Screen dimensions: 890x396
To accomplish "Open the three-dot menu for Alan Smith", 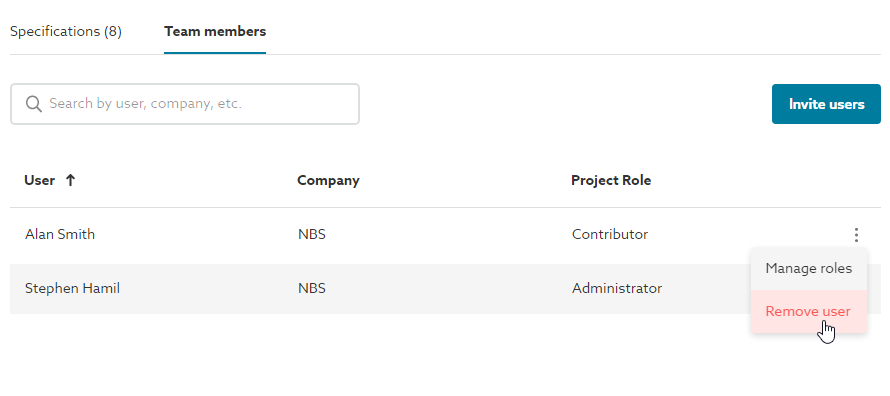I will click(x=856, y=234).
